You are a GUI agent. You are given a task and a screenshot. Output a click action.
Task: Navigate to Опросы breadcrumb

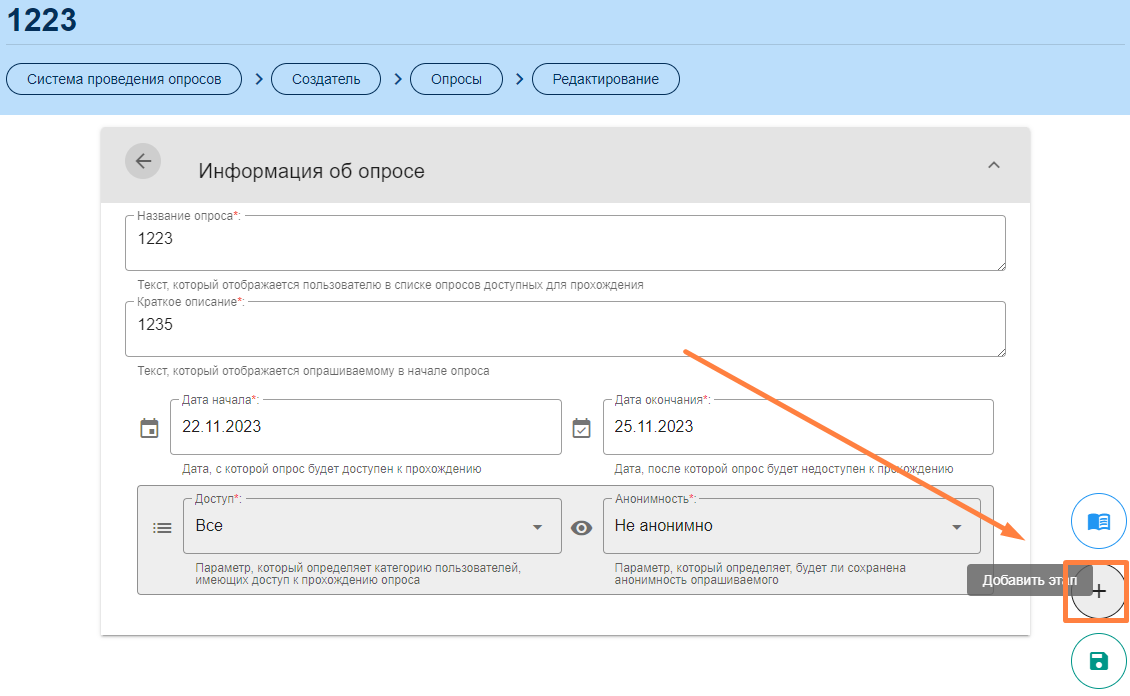tap(456, 79)
